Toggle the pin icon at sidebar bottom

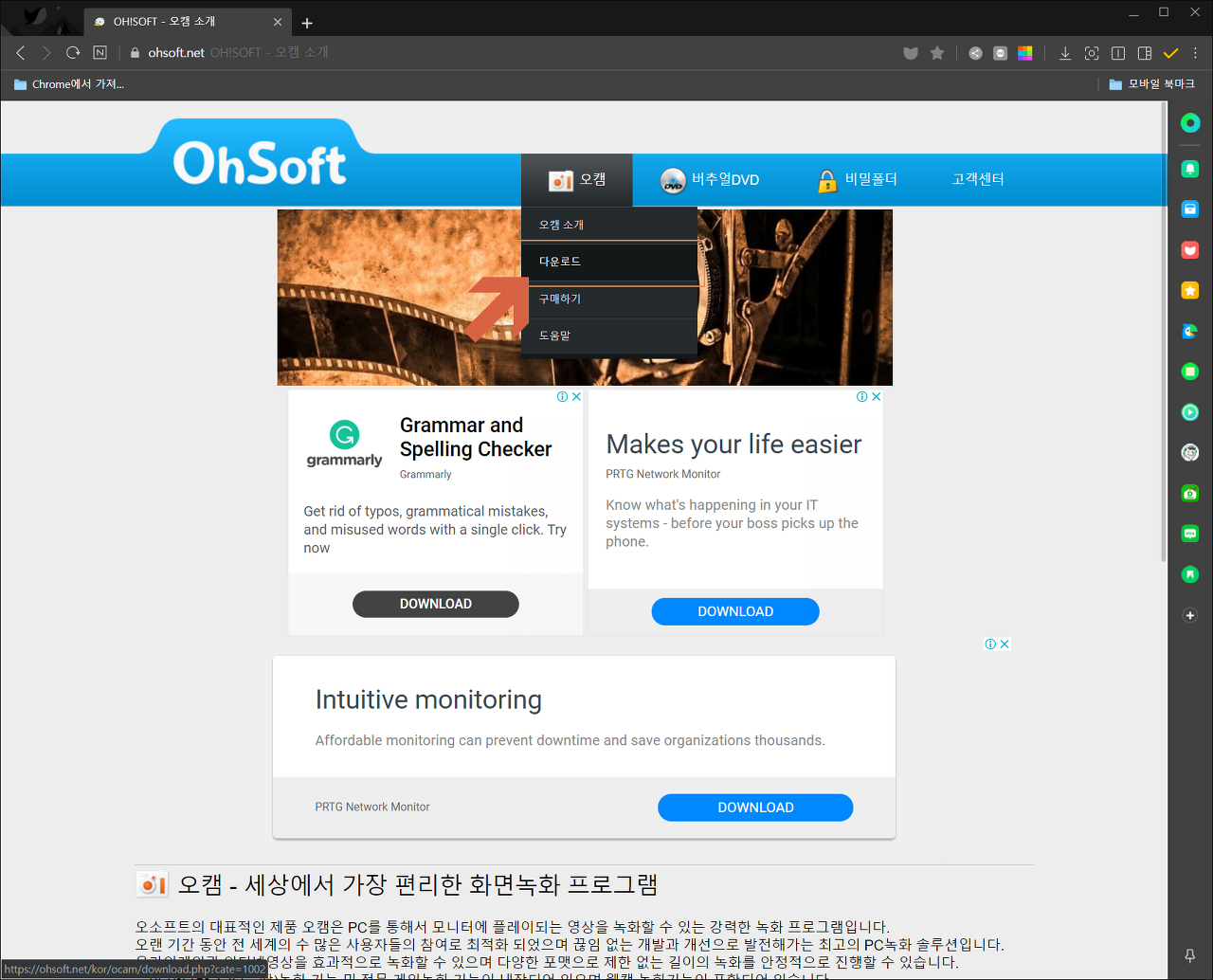(1190, 955)
